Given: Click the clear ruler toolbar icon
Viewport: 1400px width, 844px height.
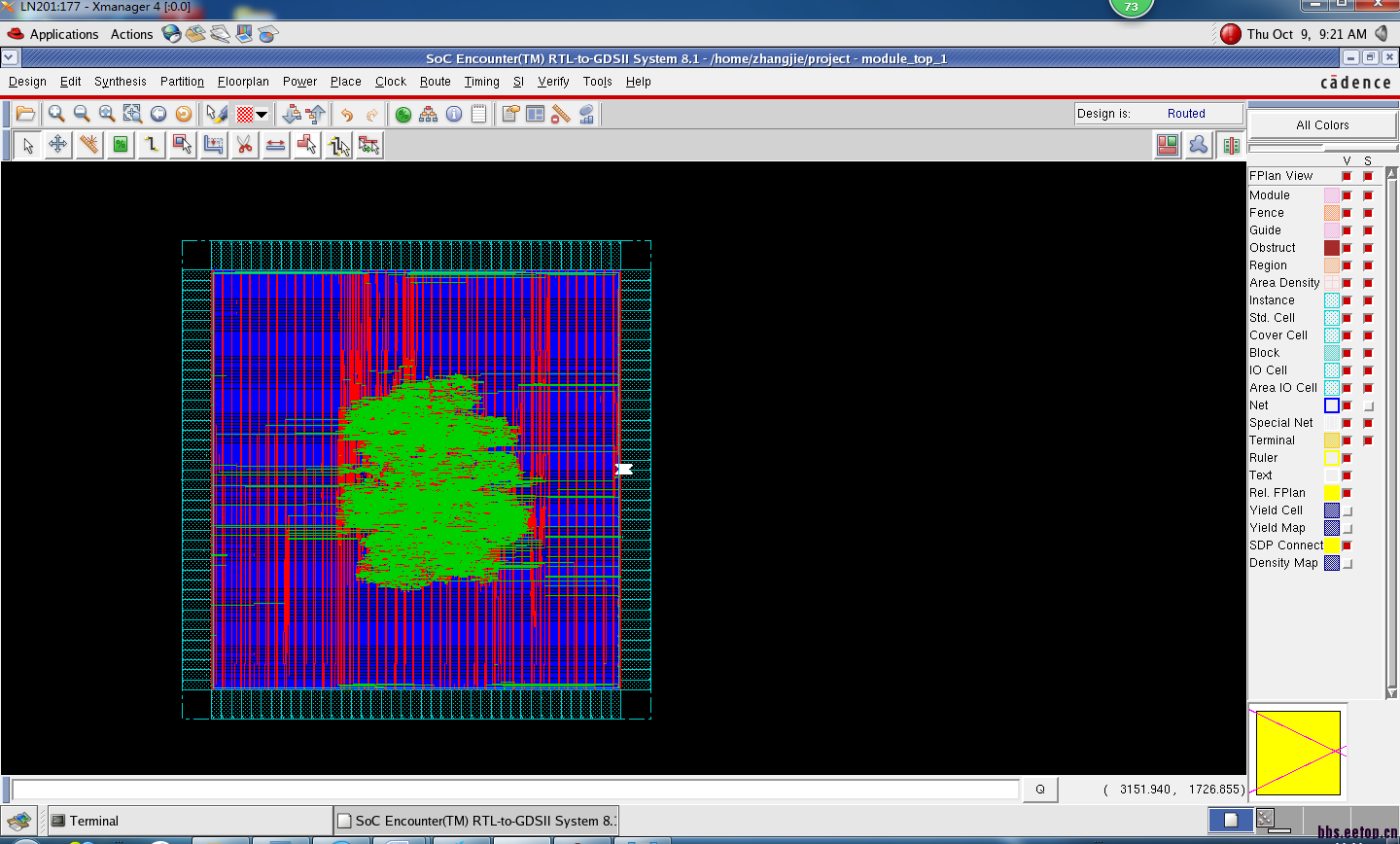Looking at the screenshot, I should (561, 115).
